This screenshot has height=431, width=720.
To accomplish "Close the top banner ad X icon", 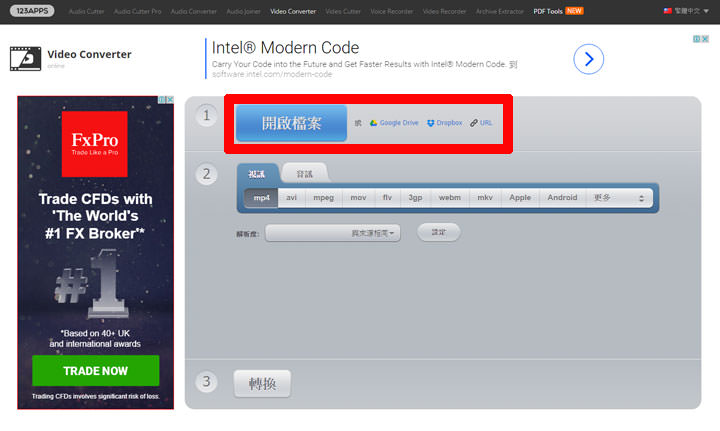I will (x=705, y=39).
